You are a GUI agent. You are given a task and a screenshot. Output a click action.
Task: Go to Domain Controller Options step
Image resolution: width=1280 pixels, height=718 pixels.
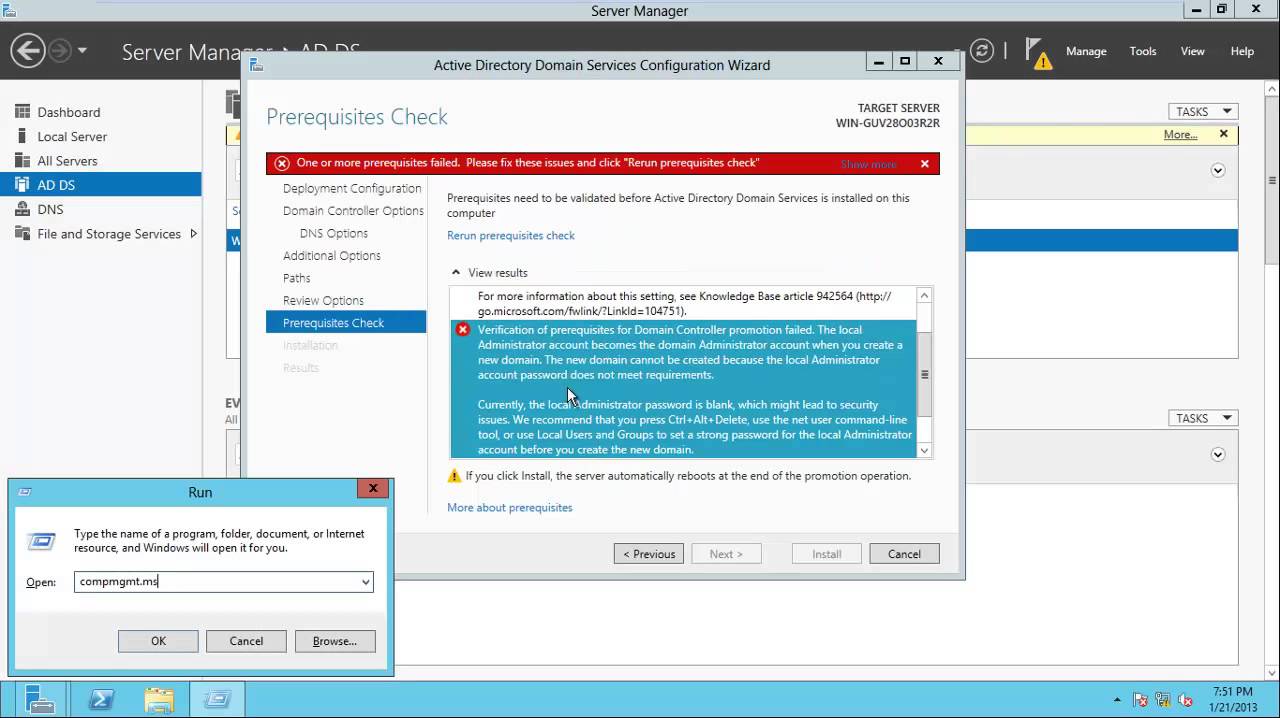[x=353, y=211]
